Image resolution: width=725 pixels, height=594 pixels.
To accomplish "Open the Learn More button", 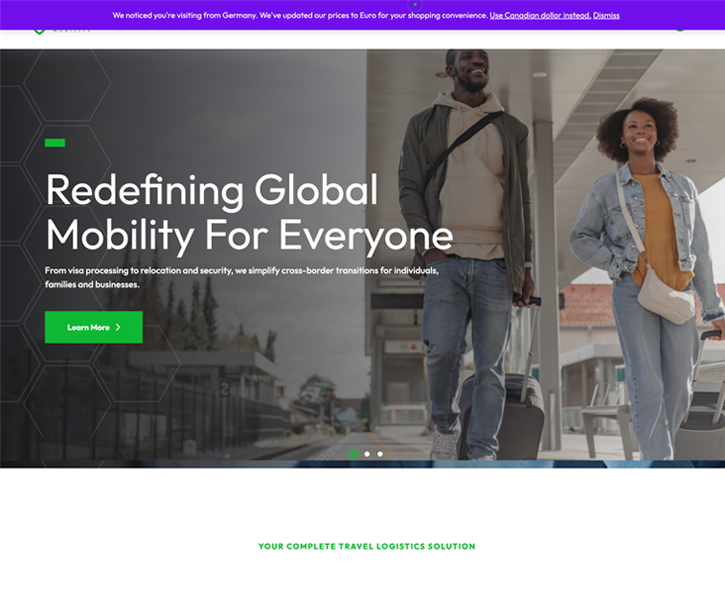I will (x=94, y=327).
